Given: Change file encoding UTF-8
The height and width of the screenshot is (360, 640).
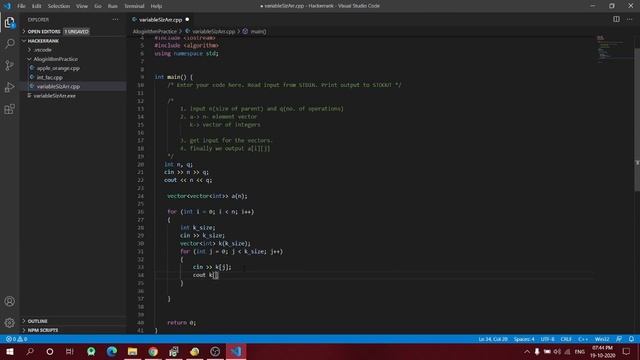Looking at the screenshot, I should pos(547,339).
